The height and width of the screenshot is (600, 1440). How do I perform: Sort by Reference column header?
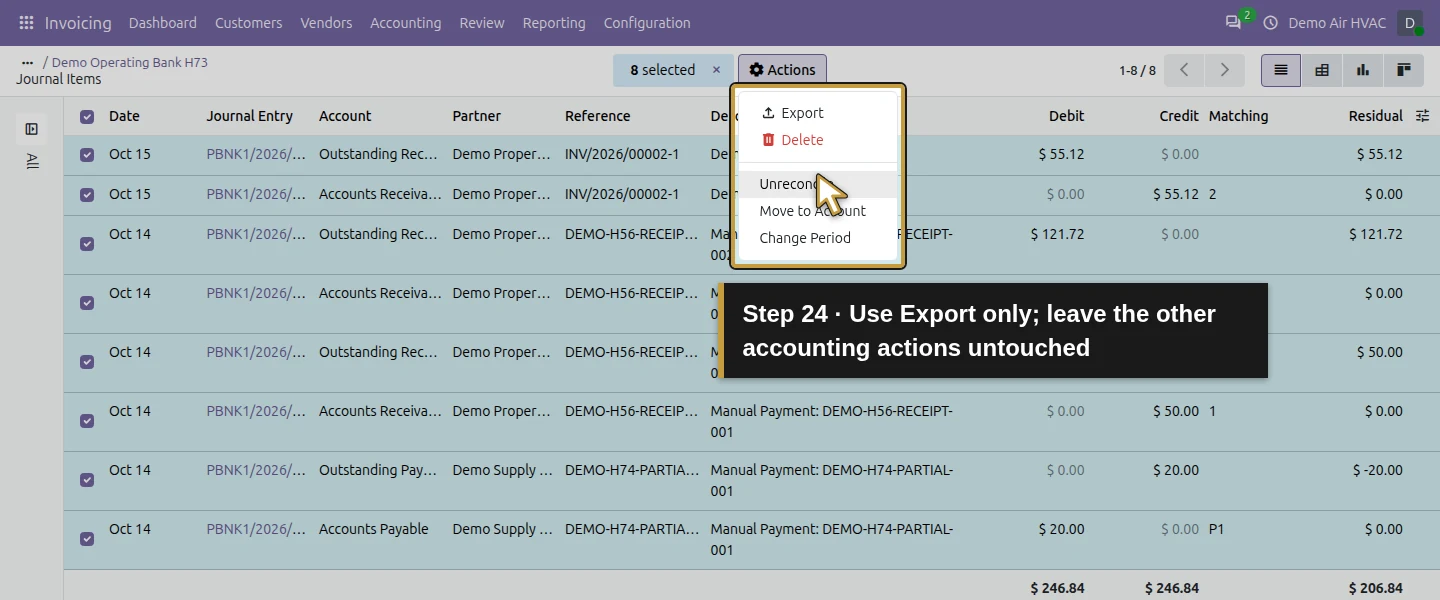pyautogui.click(x=598, y=116)
